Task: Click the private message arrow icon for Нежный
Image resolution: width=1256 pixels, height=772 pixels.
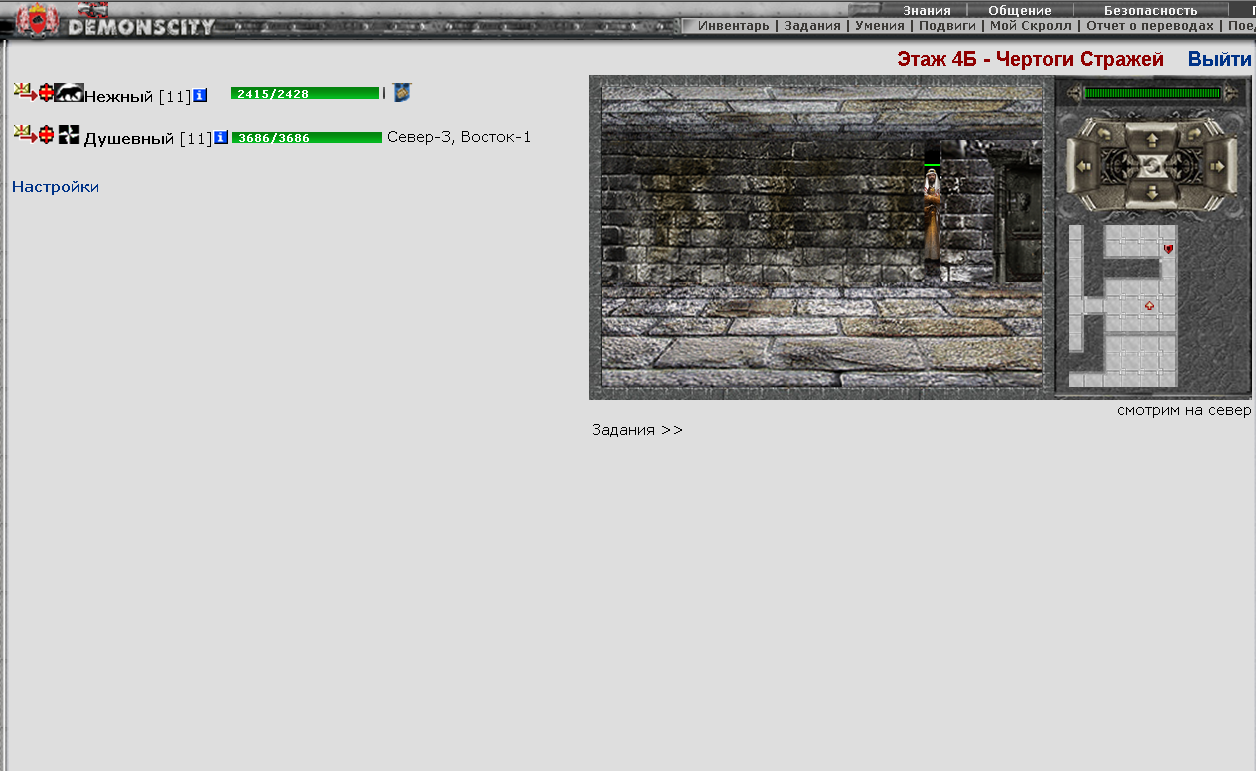Action: (25, 92)
